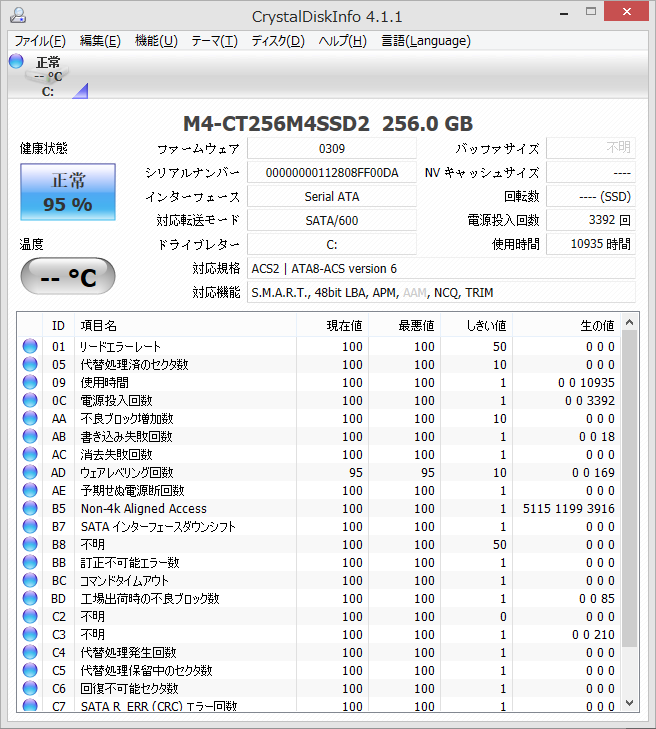This screenshot has width=656, height=729.
Task: Click the status orb for row BD 工場出荷時の不良ブロック数
Action: click(x=30, y=598)
